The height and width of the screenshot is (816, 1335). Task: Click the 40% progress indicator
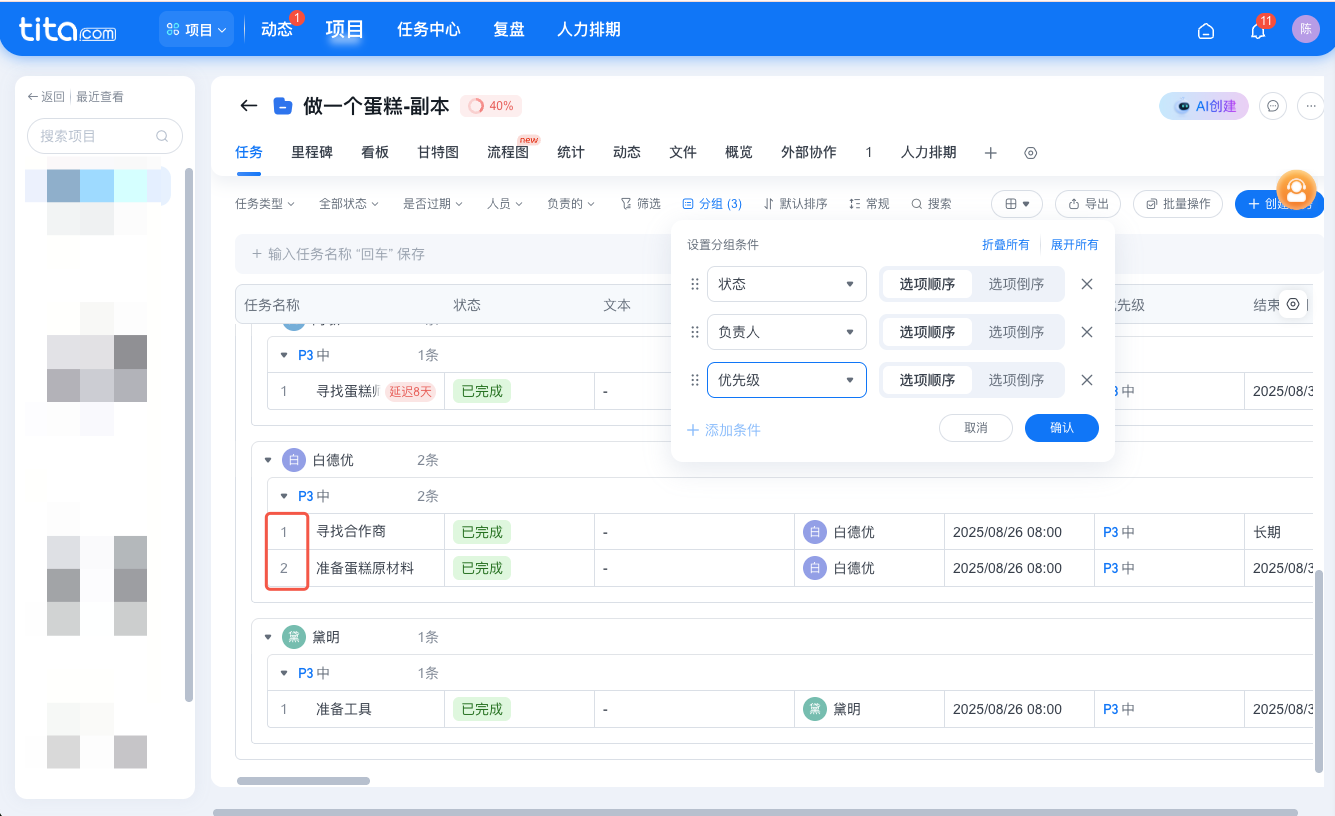[490, 104]
